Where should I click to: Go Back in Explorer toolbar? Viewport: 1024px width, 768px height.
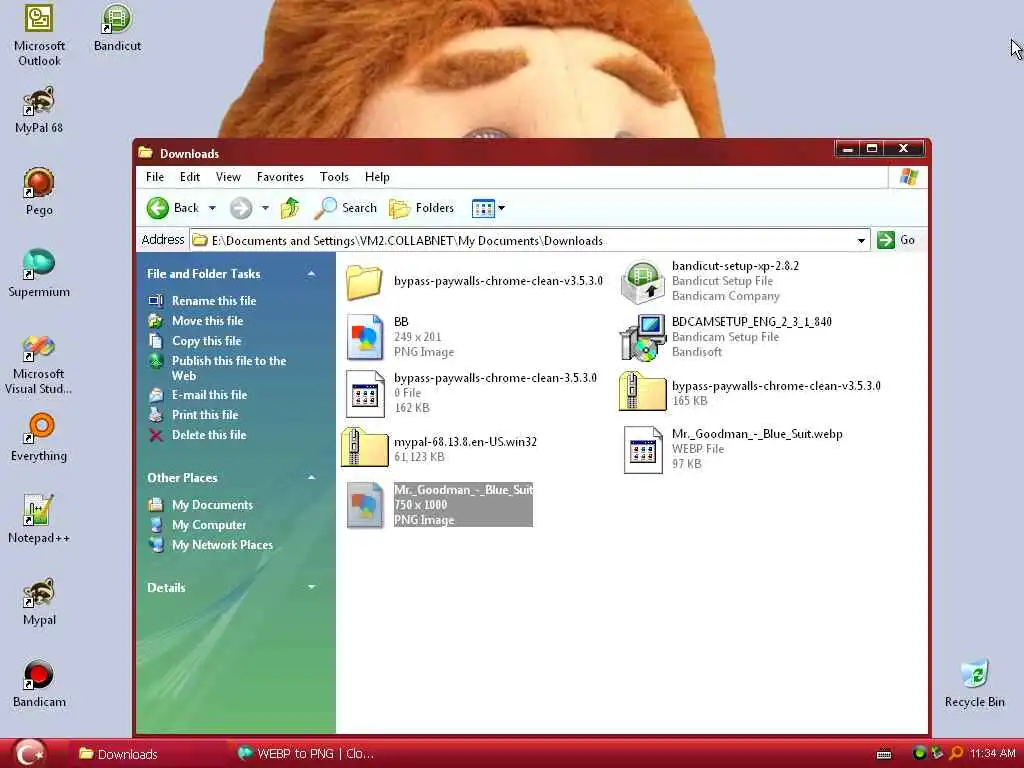coord(172,208)
